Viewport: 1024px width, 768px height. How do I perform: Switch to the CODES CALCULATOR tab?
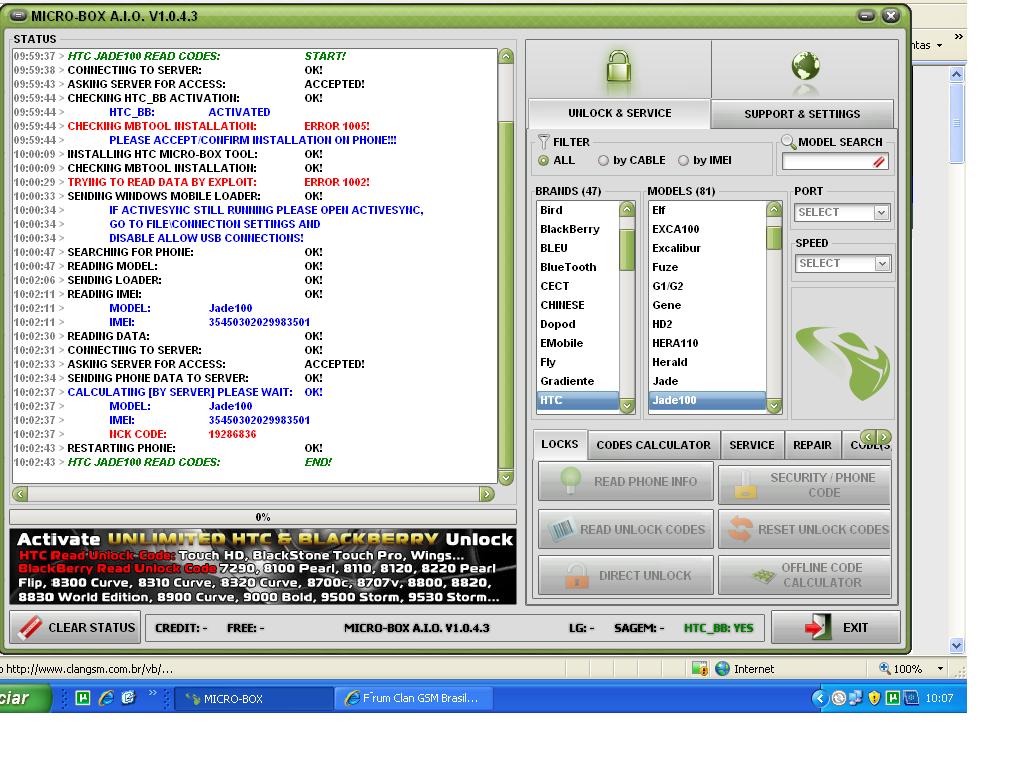tap(653, 445)
